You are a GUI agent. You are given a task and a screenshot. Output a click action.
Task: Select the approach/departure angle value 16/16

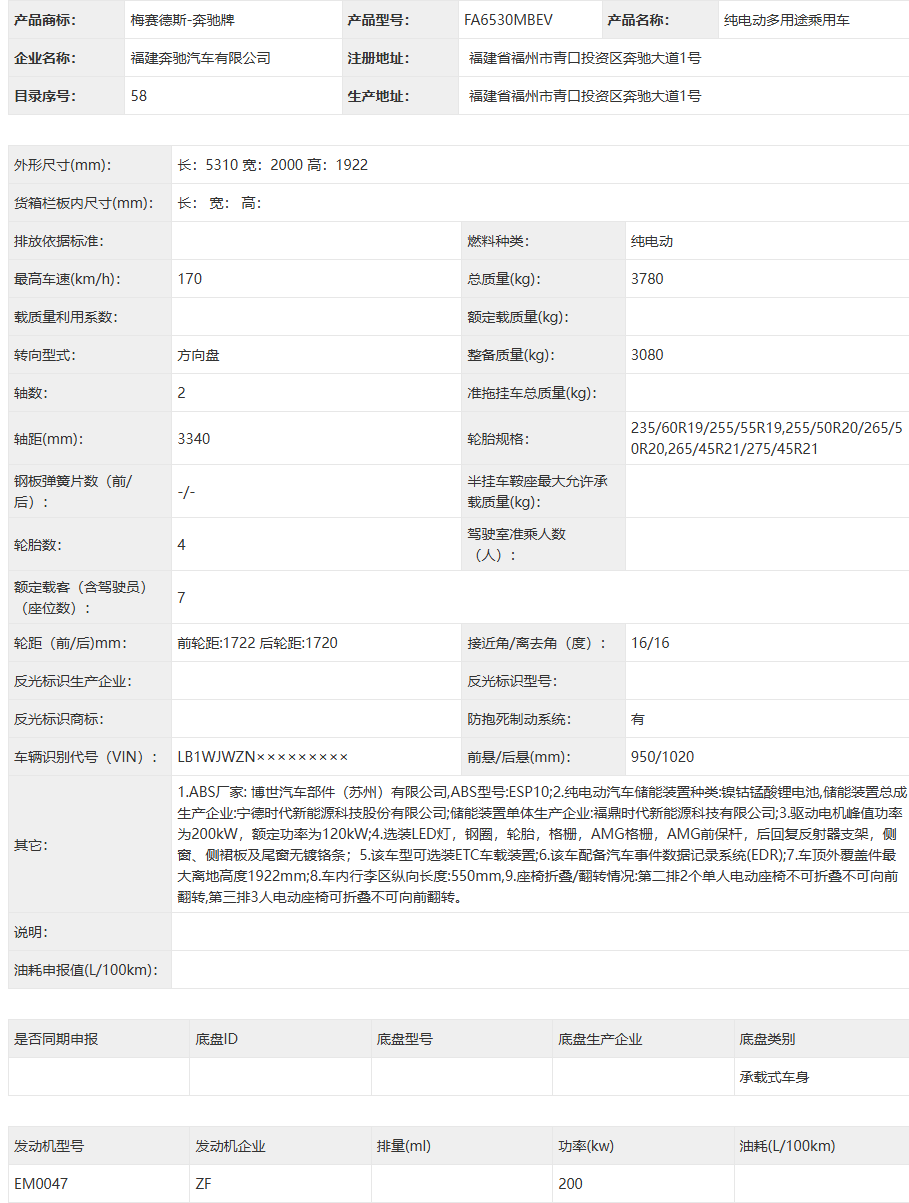click(x=650, y=643)
